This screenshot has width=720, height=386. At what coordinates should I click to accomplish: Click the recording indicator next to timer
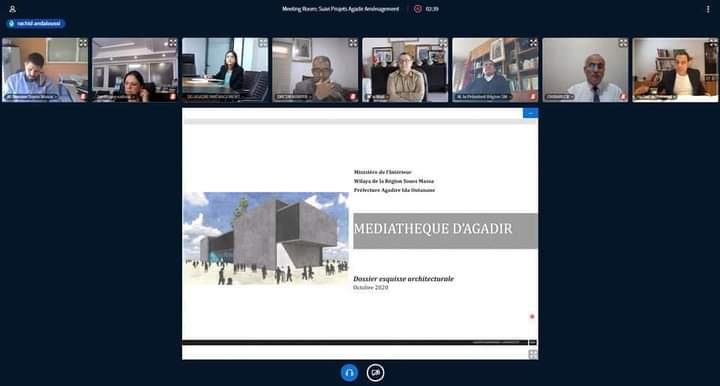pos(417,9)
